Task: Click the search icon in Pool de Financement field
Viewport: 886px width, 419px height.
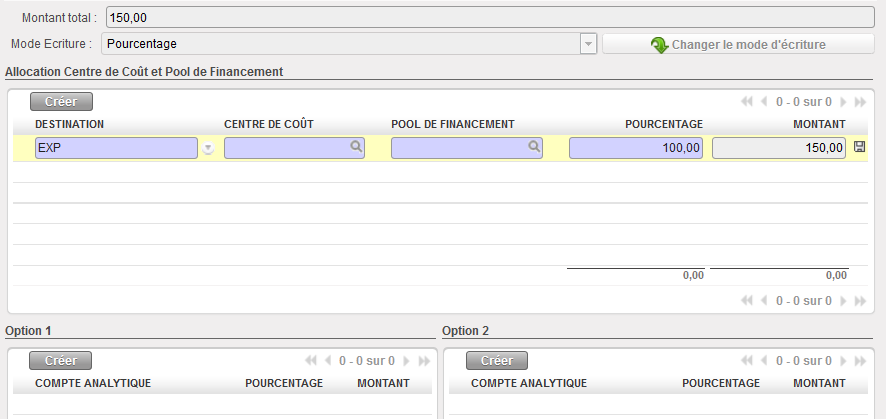Action: [x=534, y=147]
